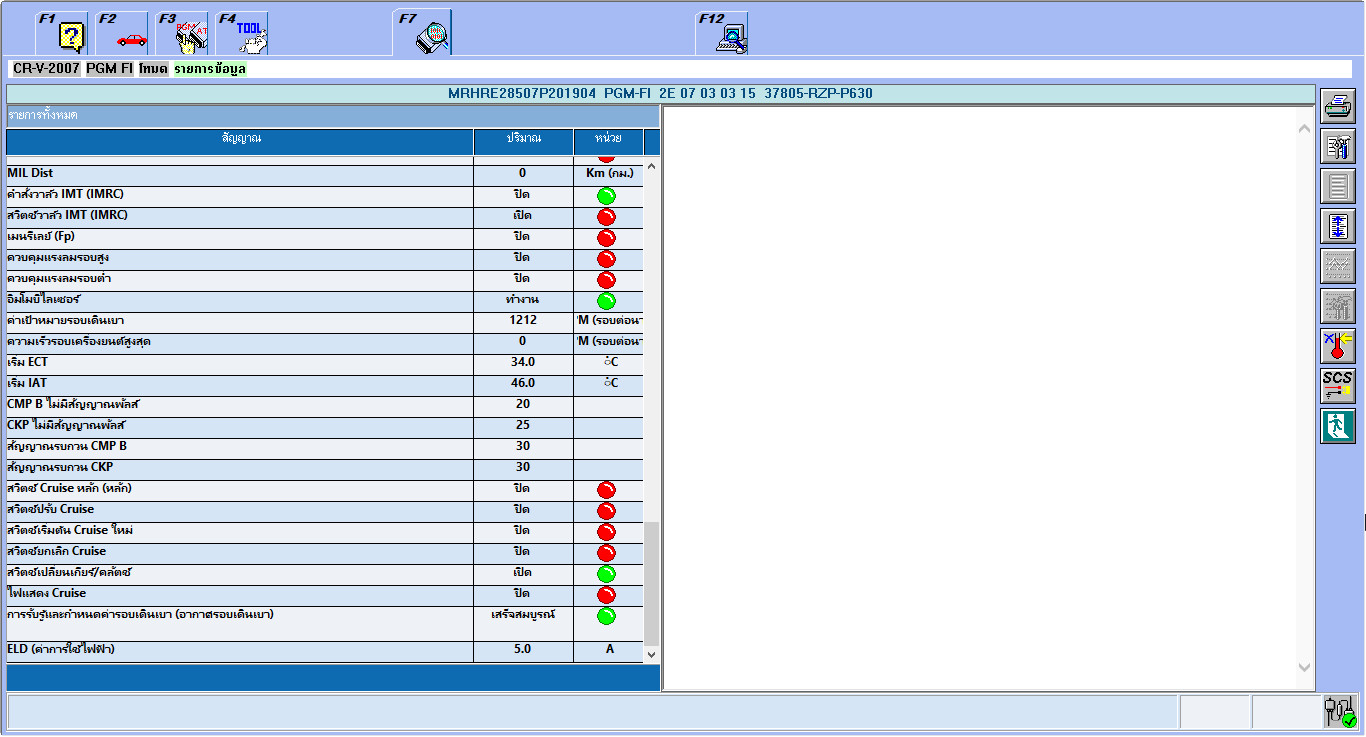This screenshot has height=737, width=1366.
Task: Select the CMP B ไม่มีสัญญาณพัลส์ row label
Action: tap(73, 404)
